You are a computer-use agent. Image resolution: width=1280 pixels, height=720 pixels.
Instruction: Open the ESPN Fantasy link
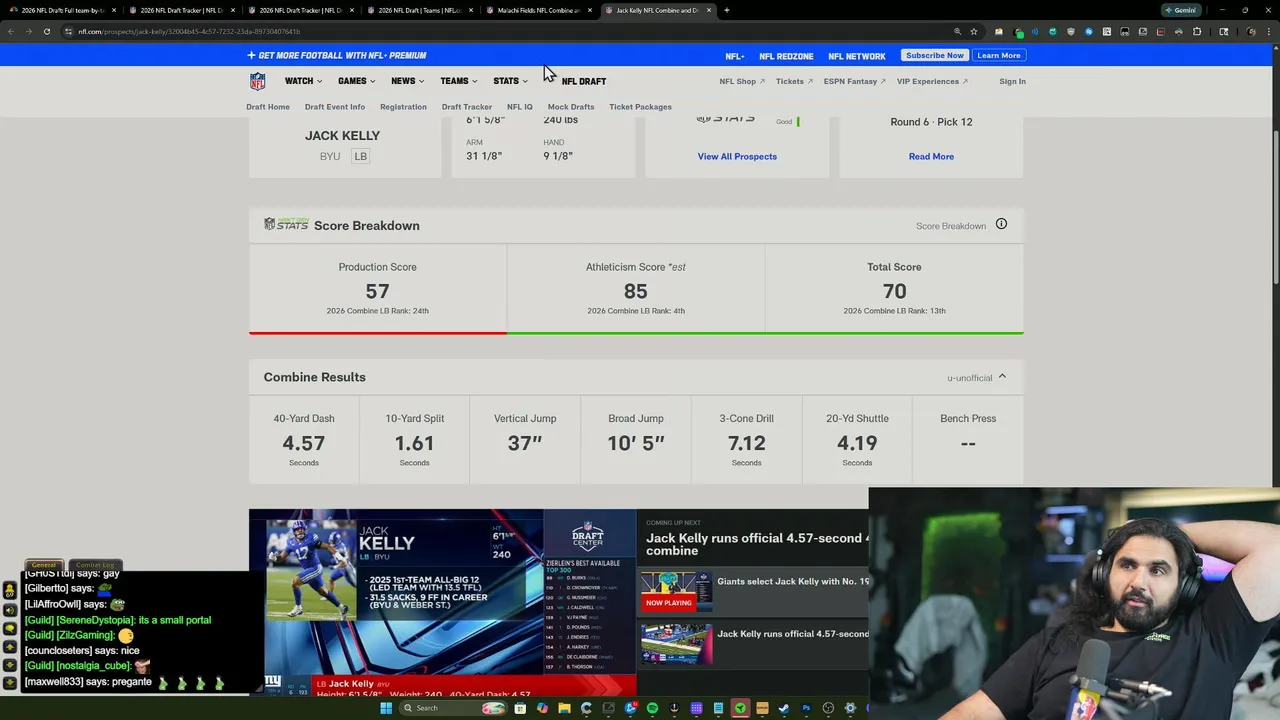[854, 81]
